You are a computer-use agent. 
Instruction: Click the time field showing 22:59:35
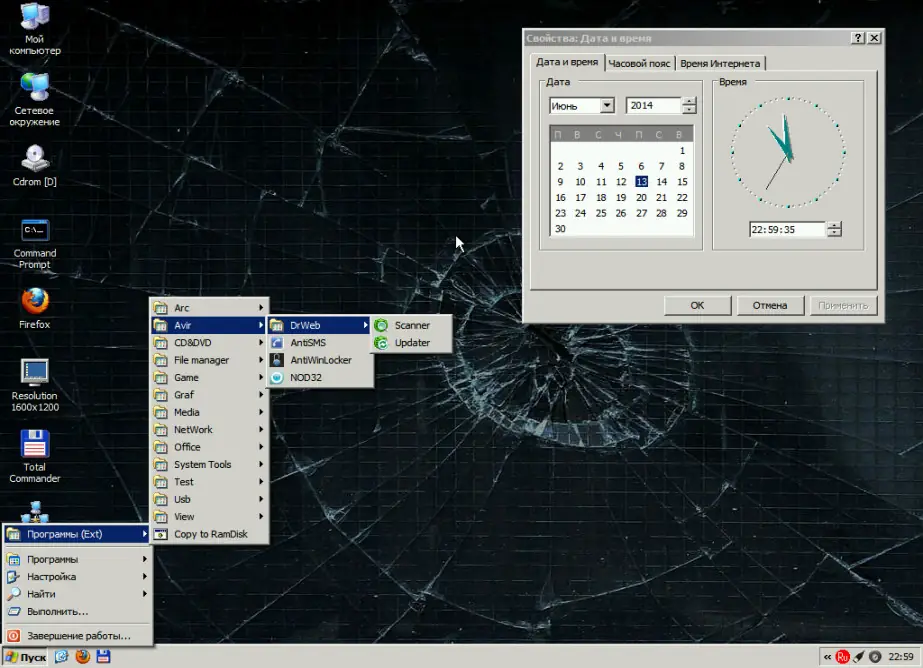click(787, 230)
